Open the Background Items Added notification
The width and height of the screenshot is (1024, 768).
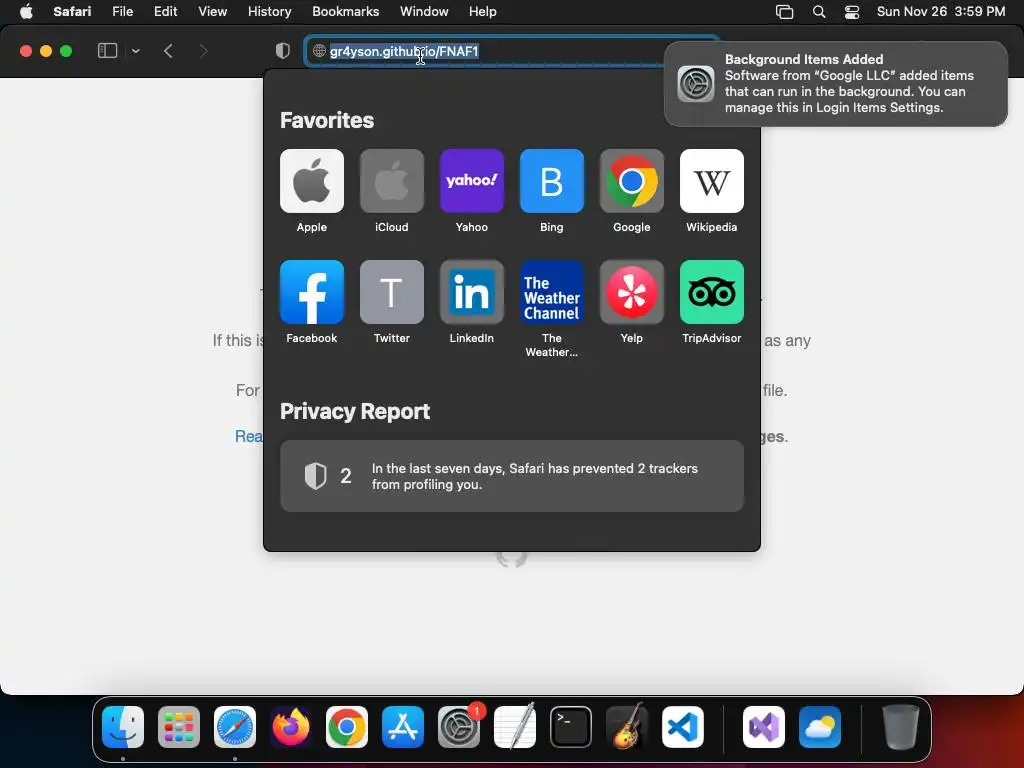tap(835, 84)
